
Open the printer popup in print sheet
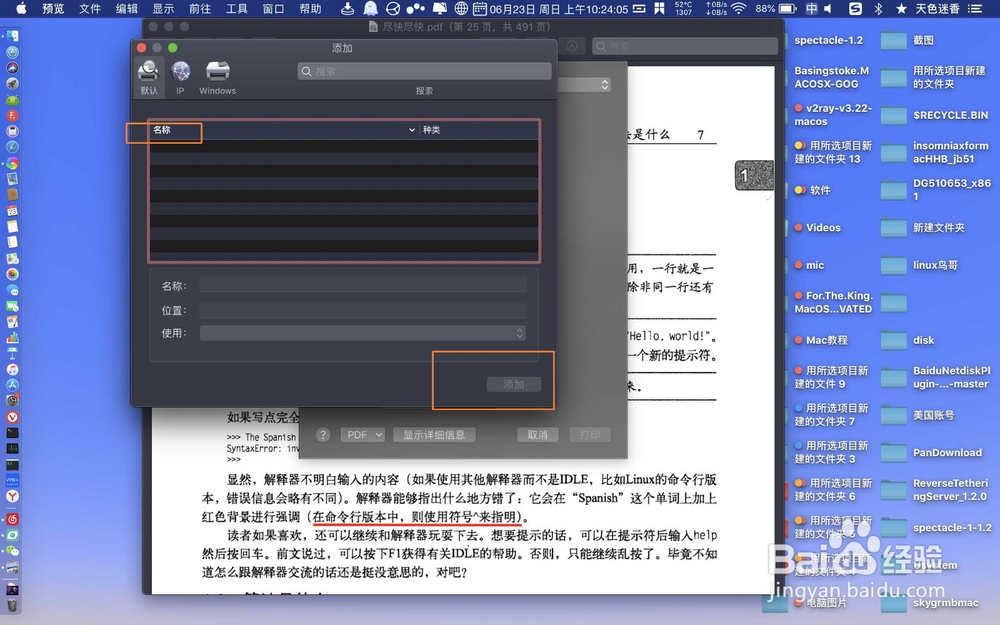(585, 84)
